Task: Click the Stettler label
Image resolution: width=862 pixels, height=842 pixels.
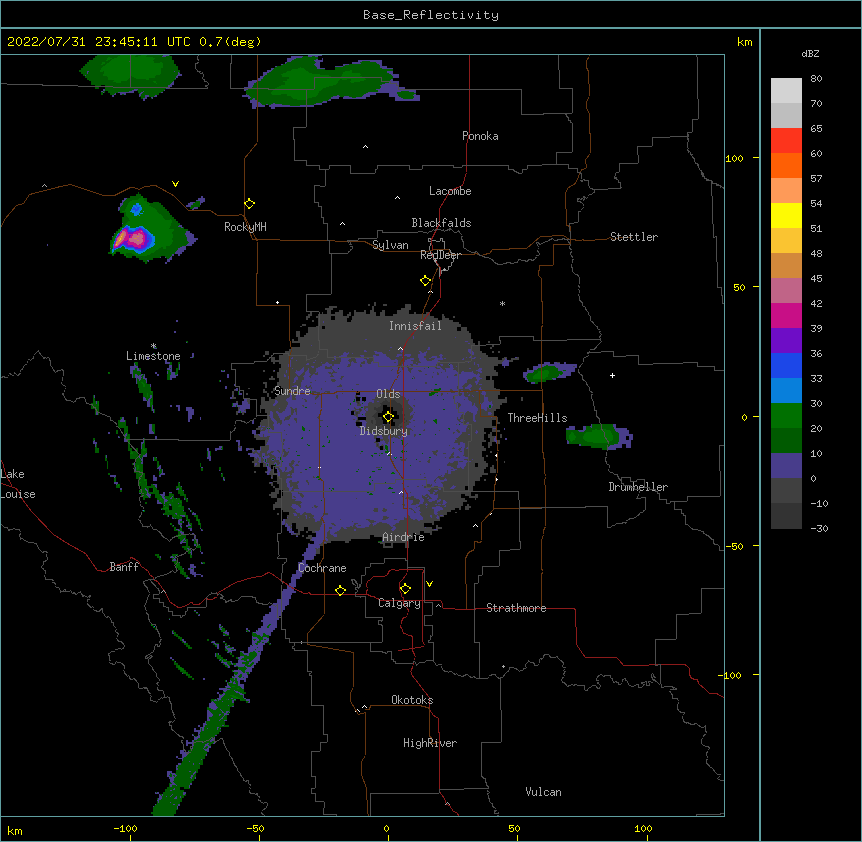Action: (634, 237)
